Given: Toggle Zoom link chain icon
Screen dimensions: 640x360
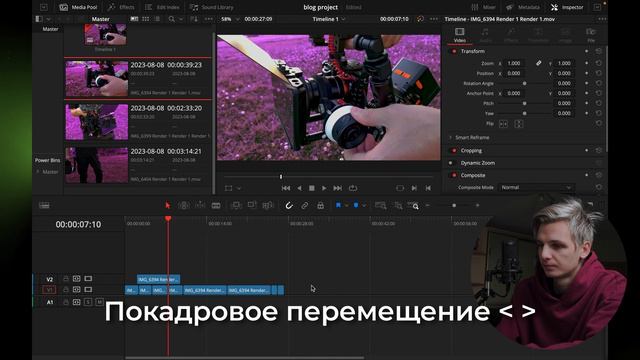Looking at the screenshot, I should [539, 63].
